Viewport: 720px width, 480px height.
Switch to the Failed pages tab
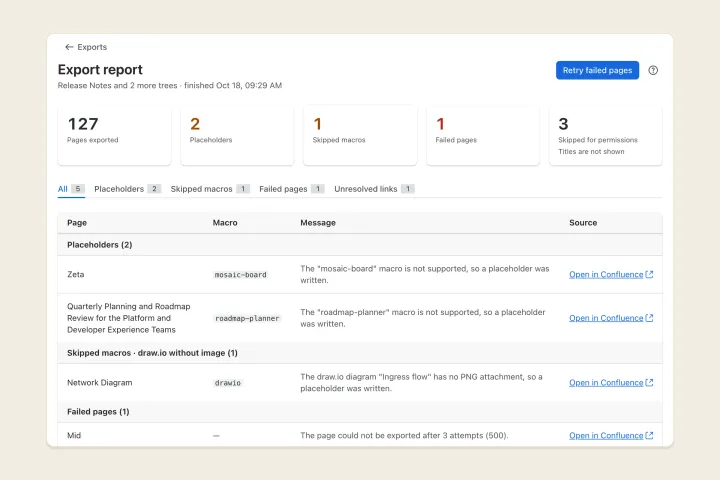click(292, 189)
